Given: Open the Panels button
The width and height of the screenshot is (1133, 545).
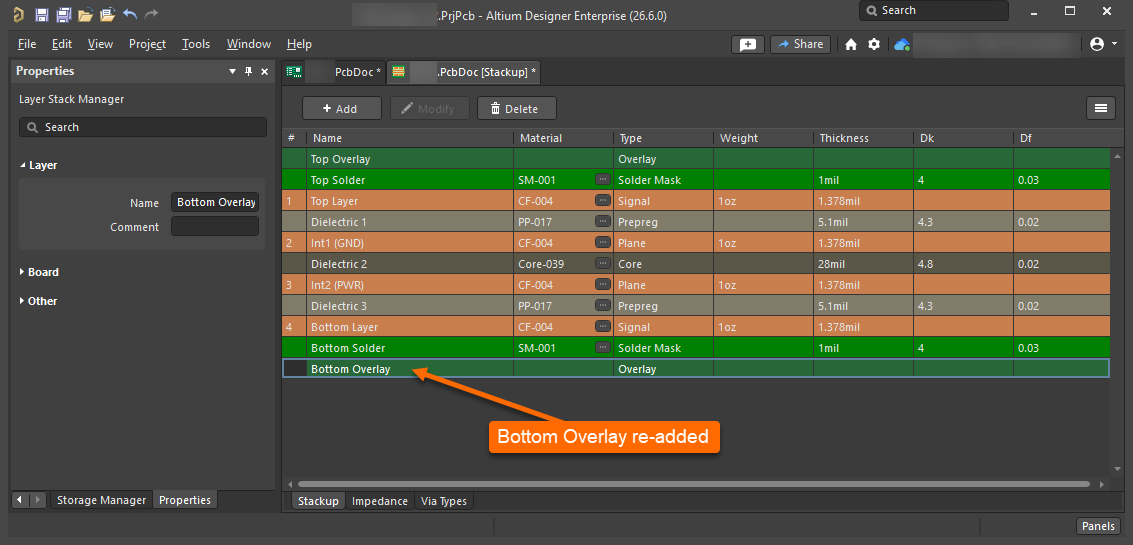Looking at the screenshot, I should click(1099, 525).
